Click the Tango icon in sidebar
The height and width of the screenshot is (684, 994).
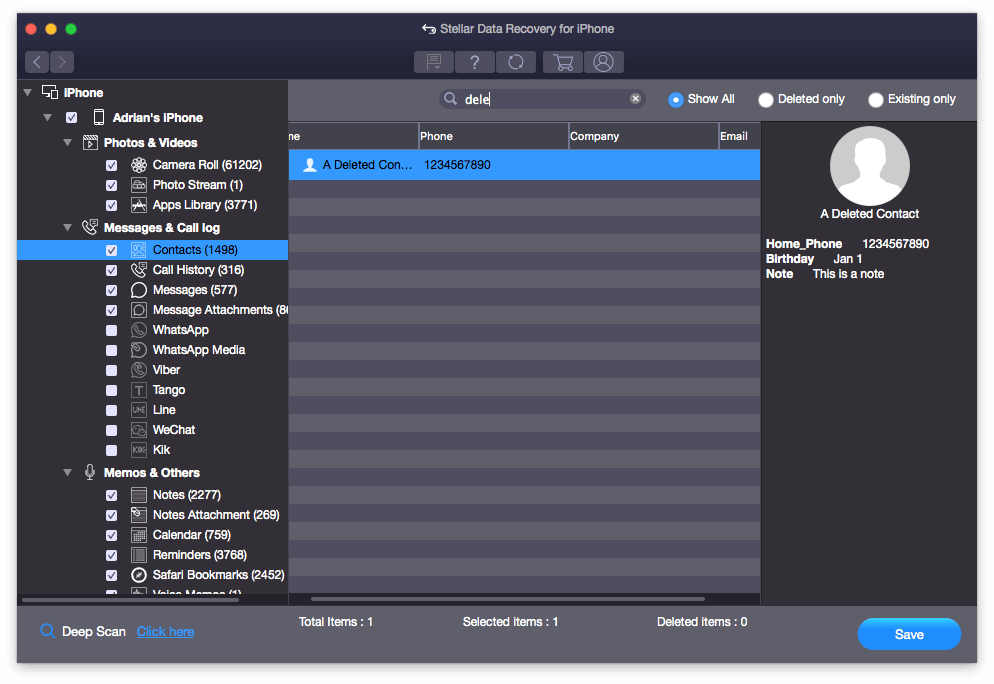(x=139, y=390)
